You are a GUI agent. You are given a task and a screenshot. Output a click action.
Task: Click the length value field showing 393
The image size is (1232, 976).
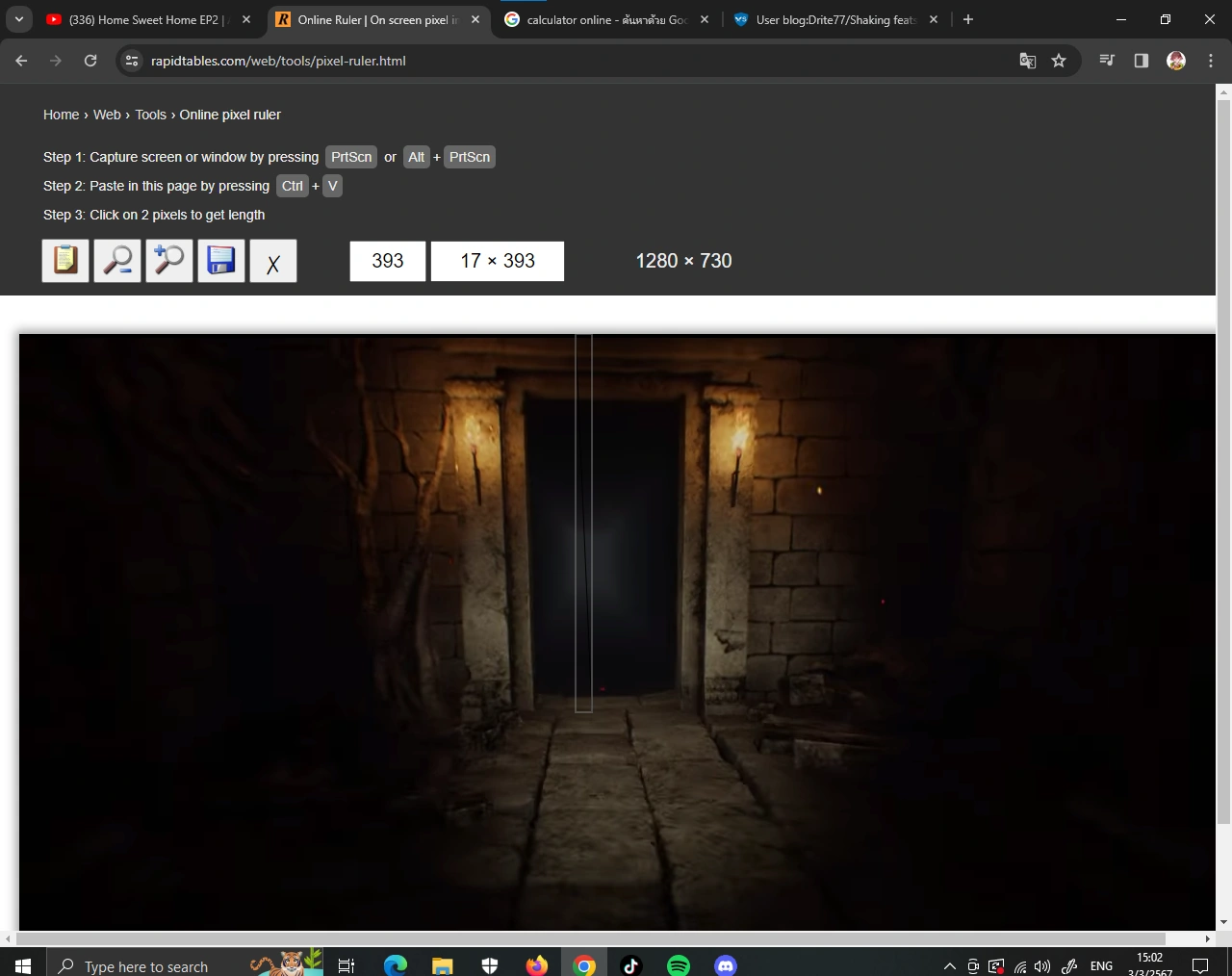click(388, 261)
